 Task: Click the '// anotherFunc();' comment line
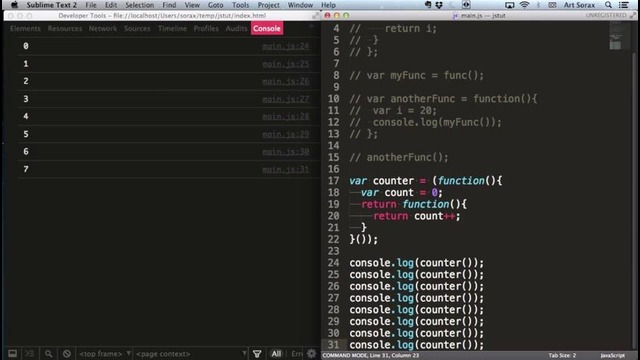399,157
